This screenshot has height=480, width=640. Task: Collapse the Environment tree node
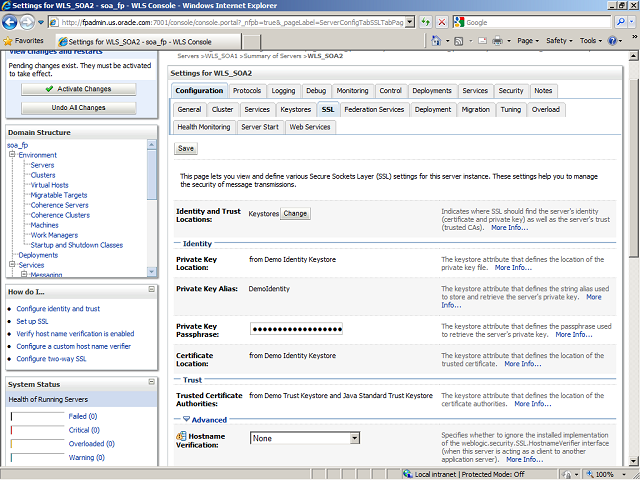(x=11, y=155)
